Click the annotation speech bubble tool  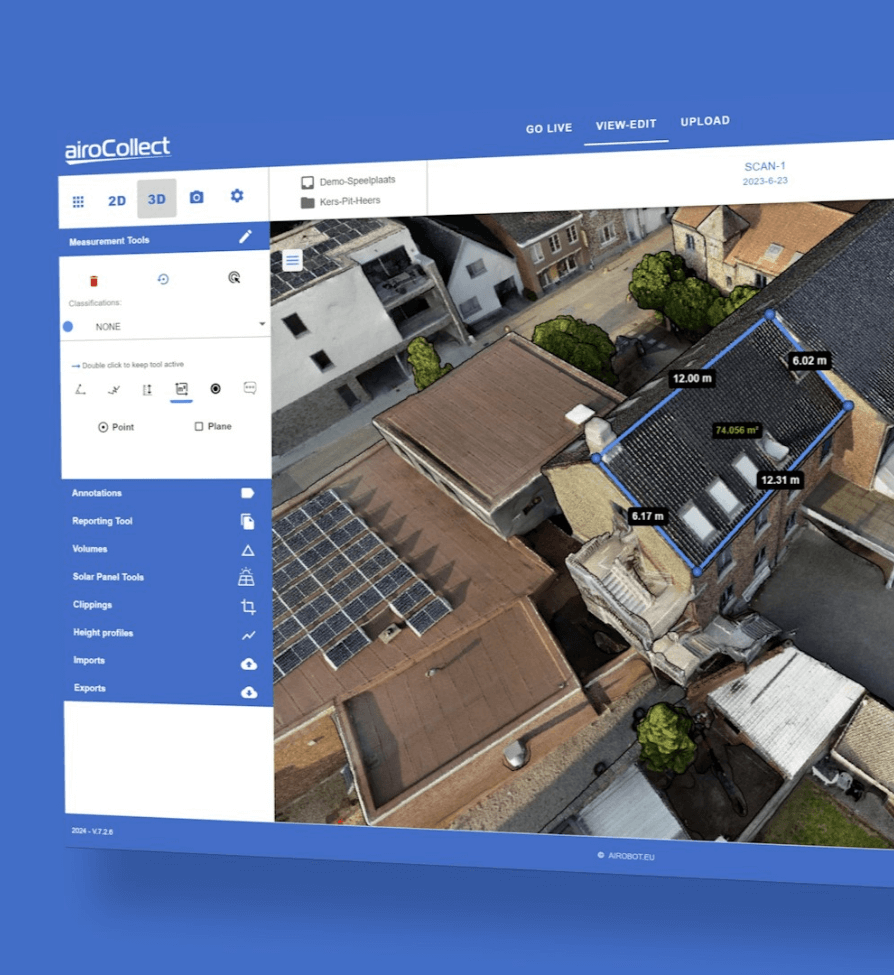tap(250, 388)
